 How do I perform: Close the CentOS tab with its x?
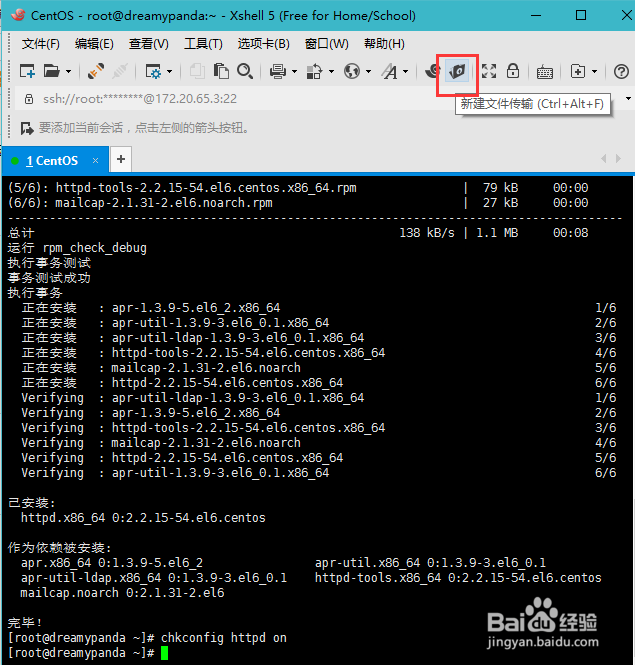pyautogui.click(x=95, y=160)
